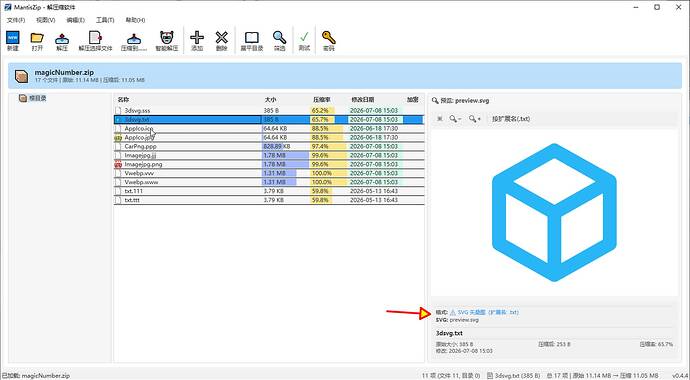Open the 帮助(H) menu

tap(136, 20)
